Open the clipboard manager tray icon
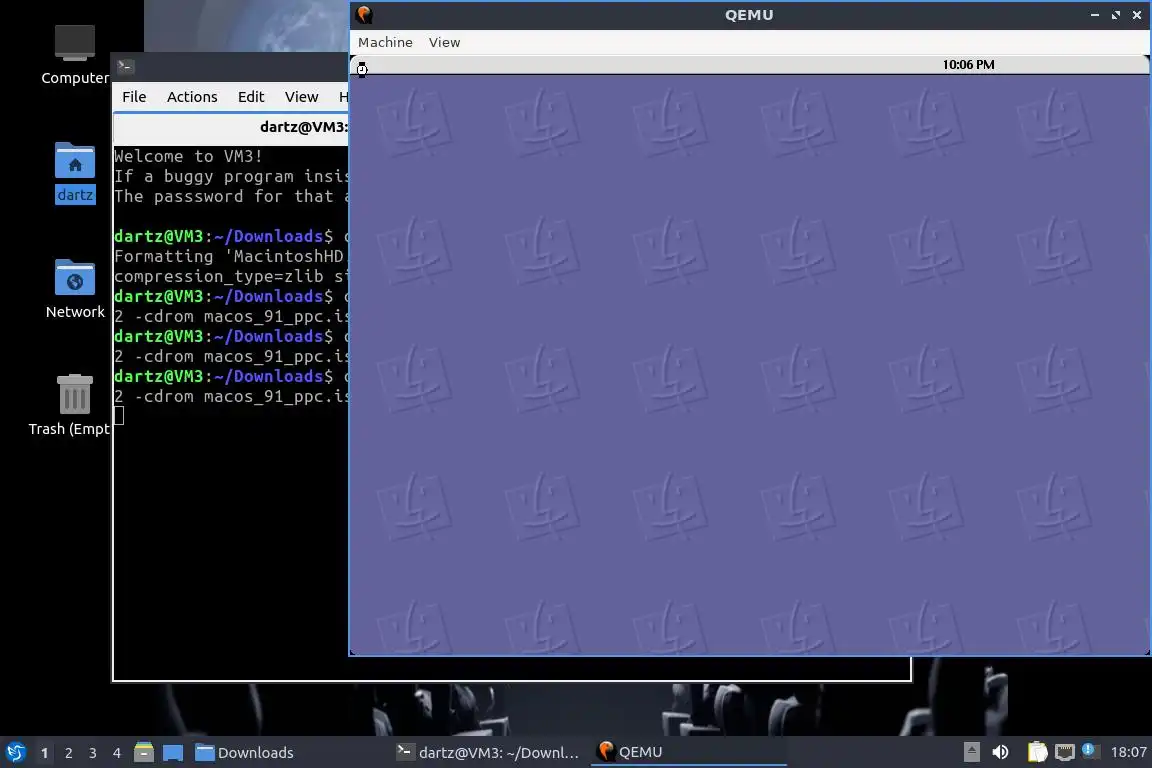 tap(1037, 752)
